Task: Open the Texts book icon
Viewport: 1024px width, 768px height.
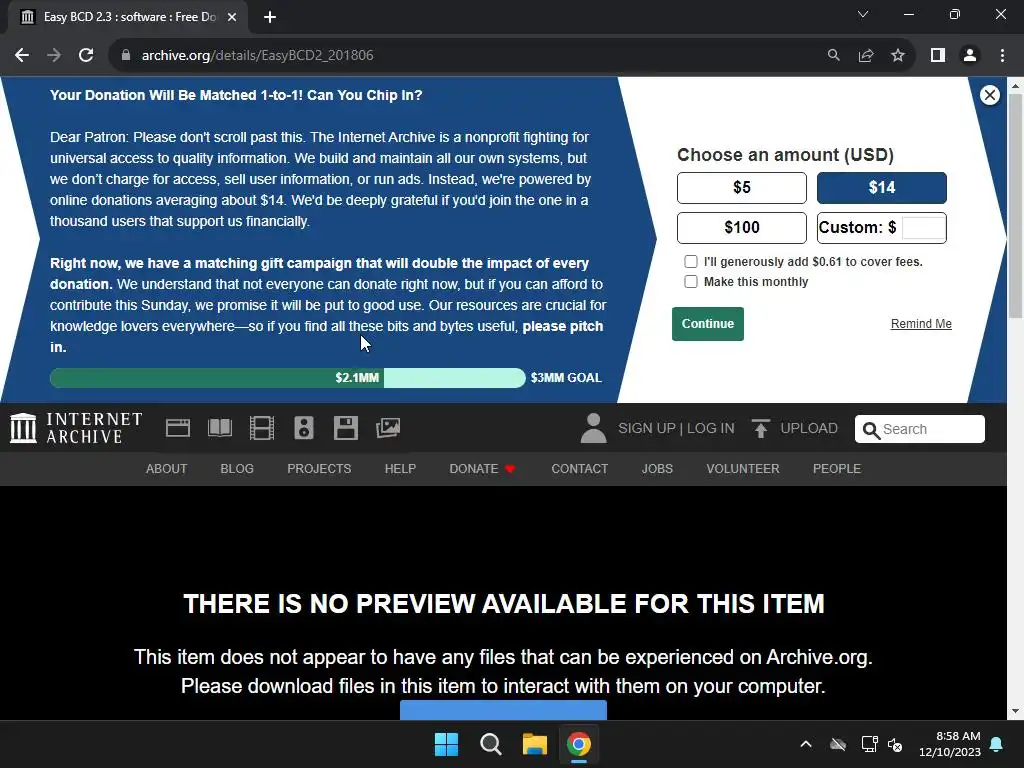Action: click(219, 428)
